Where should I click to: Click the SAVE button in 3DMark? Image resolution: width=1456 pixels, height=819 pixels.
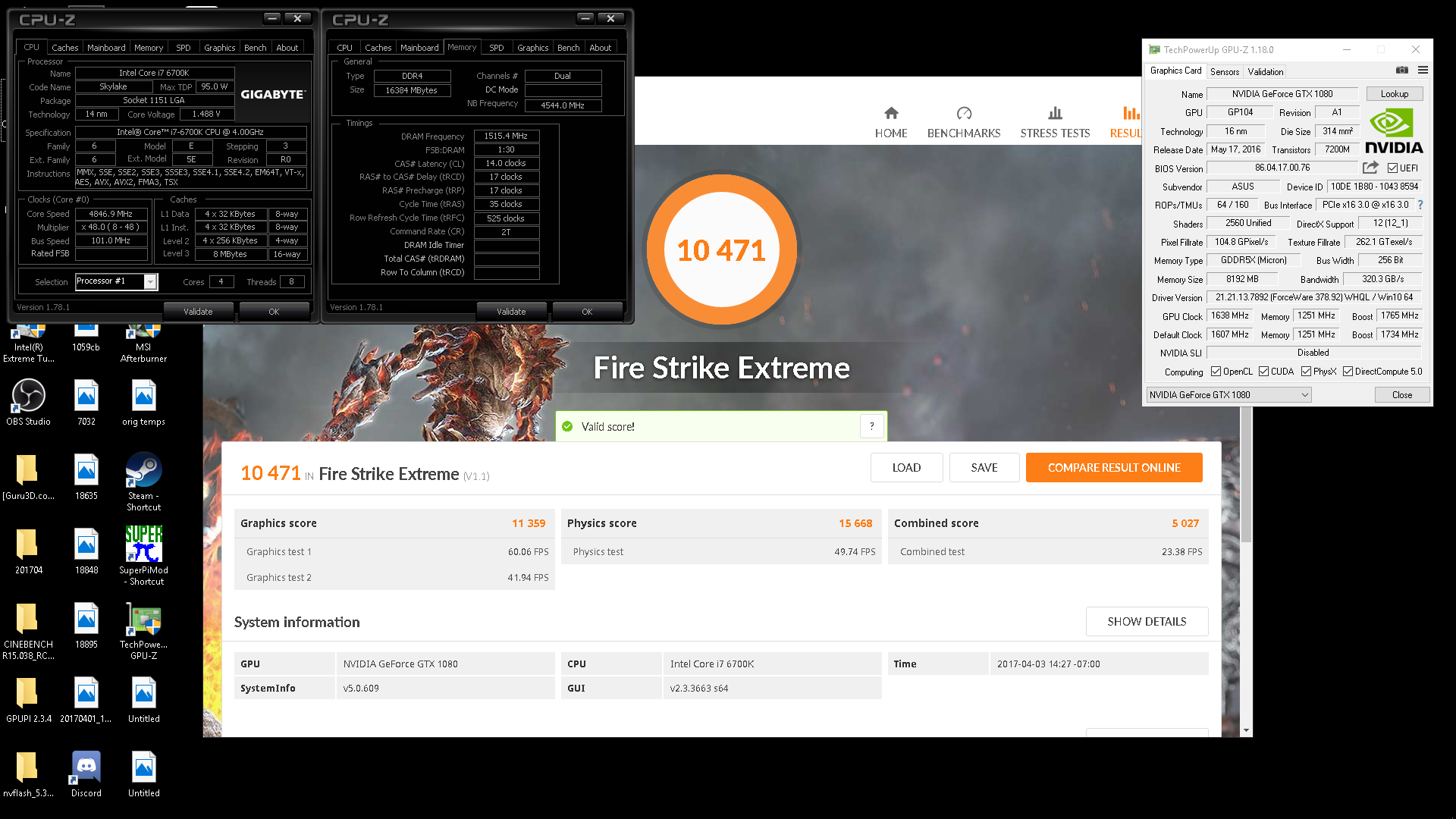984,467
